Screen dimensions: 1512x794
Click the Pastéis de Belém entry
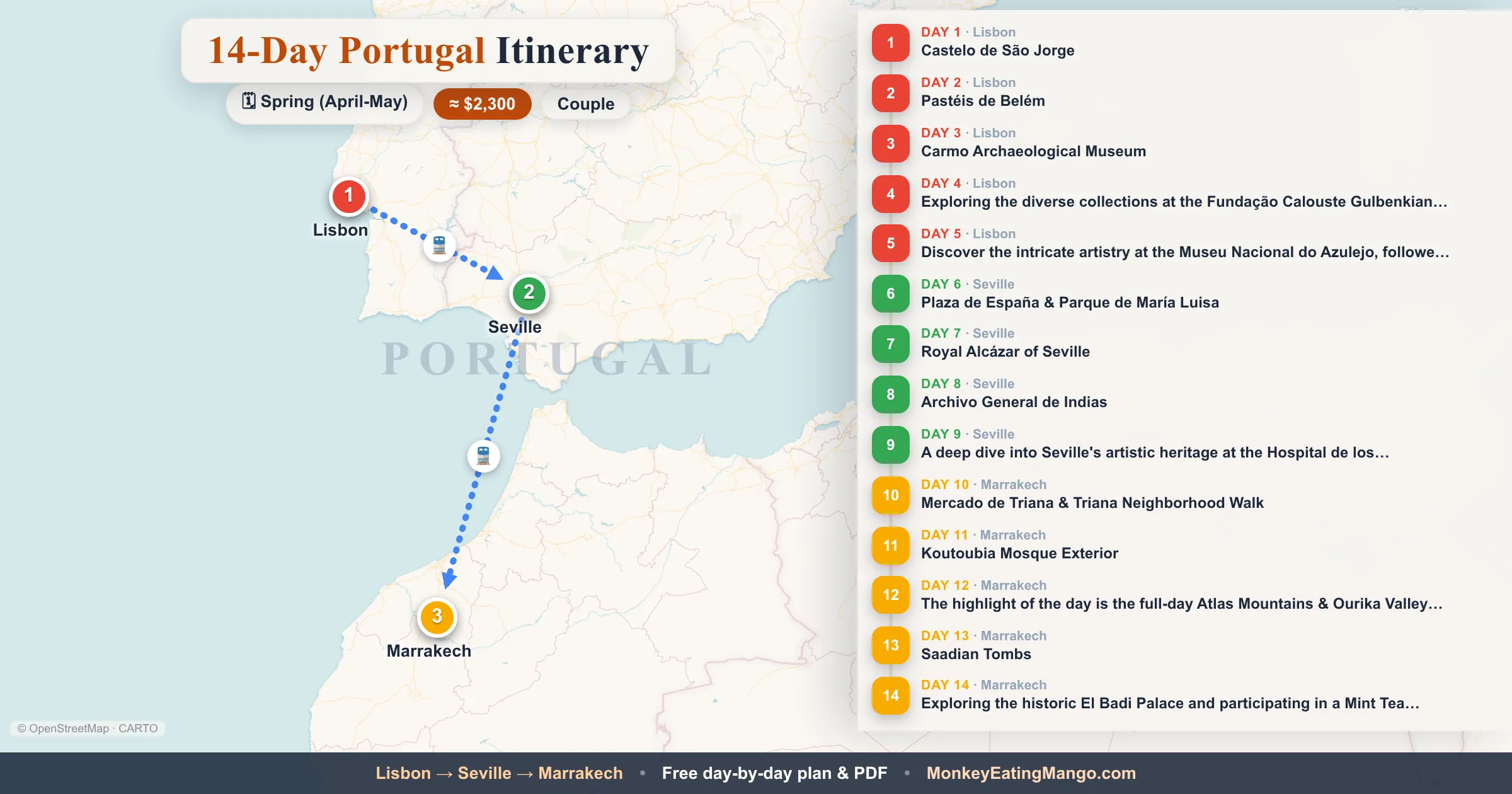pyautogui.click(x=983, y=101)
